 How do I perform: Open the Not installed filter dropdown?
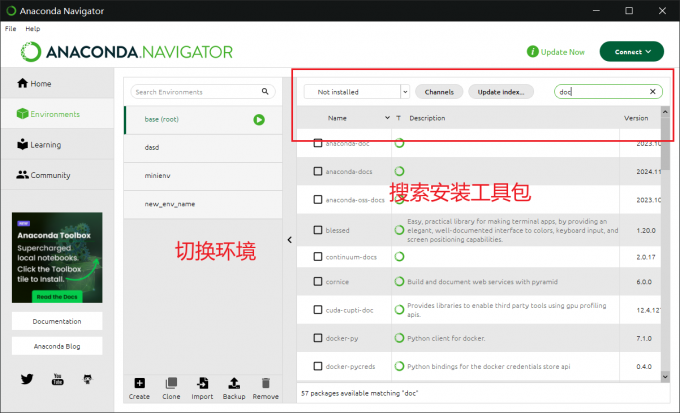(356, 92)
